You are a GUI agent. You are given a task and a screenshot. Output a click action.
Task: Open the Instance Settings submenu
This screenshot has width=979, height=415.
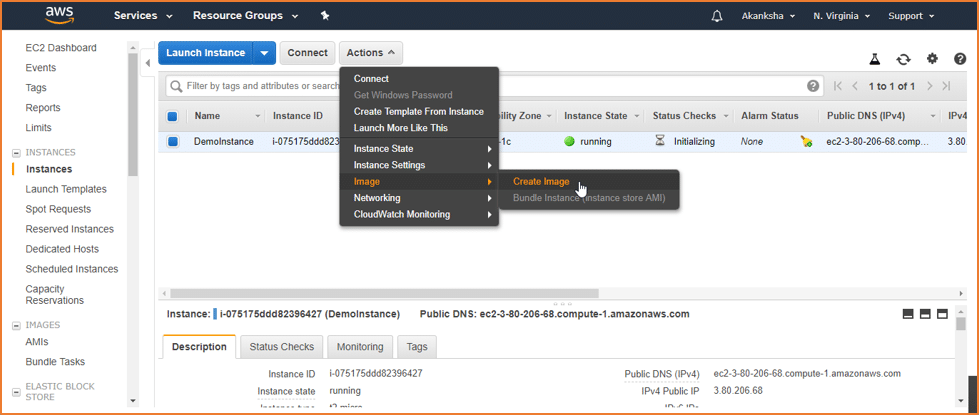[x=419, y=165]
